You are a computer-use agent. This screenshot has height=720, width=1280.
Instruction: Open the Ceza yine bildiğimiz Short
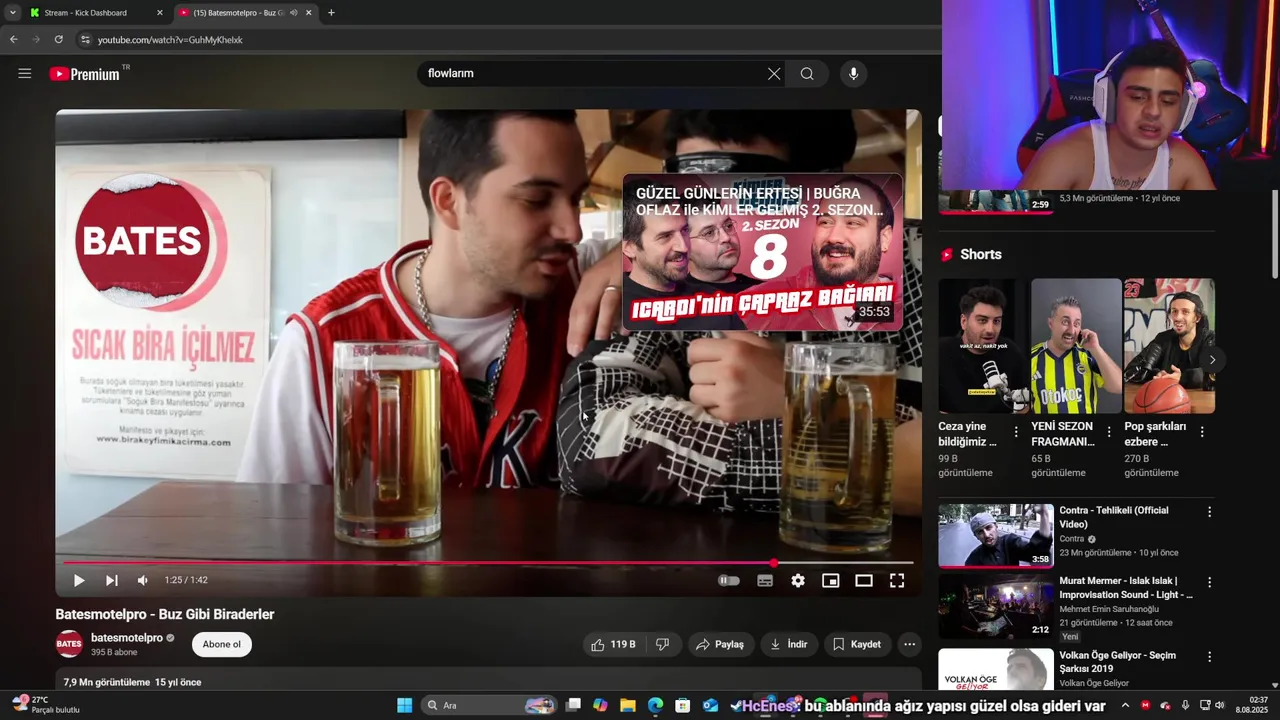click(983, 346)
